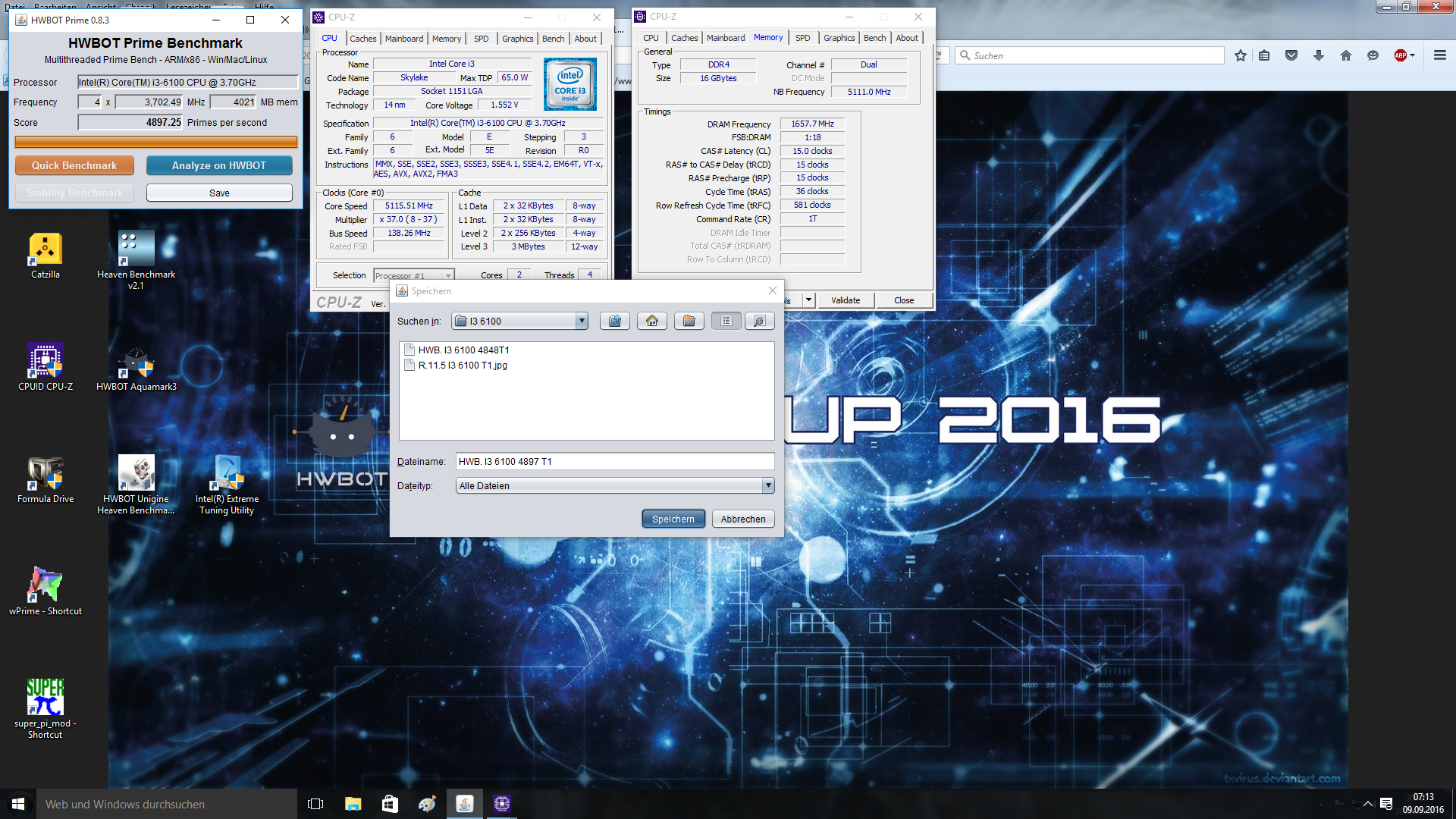Open Pocket icon in browser toolbar
Image resolution: width=1456 pixels, height=819 pixels.
1291,55
